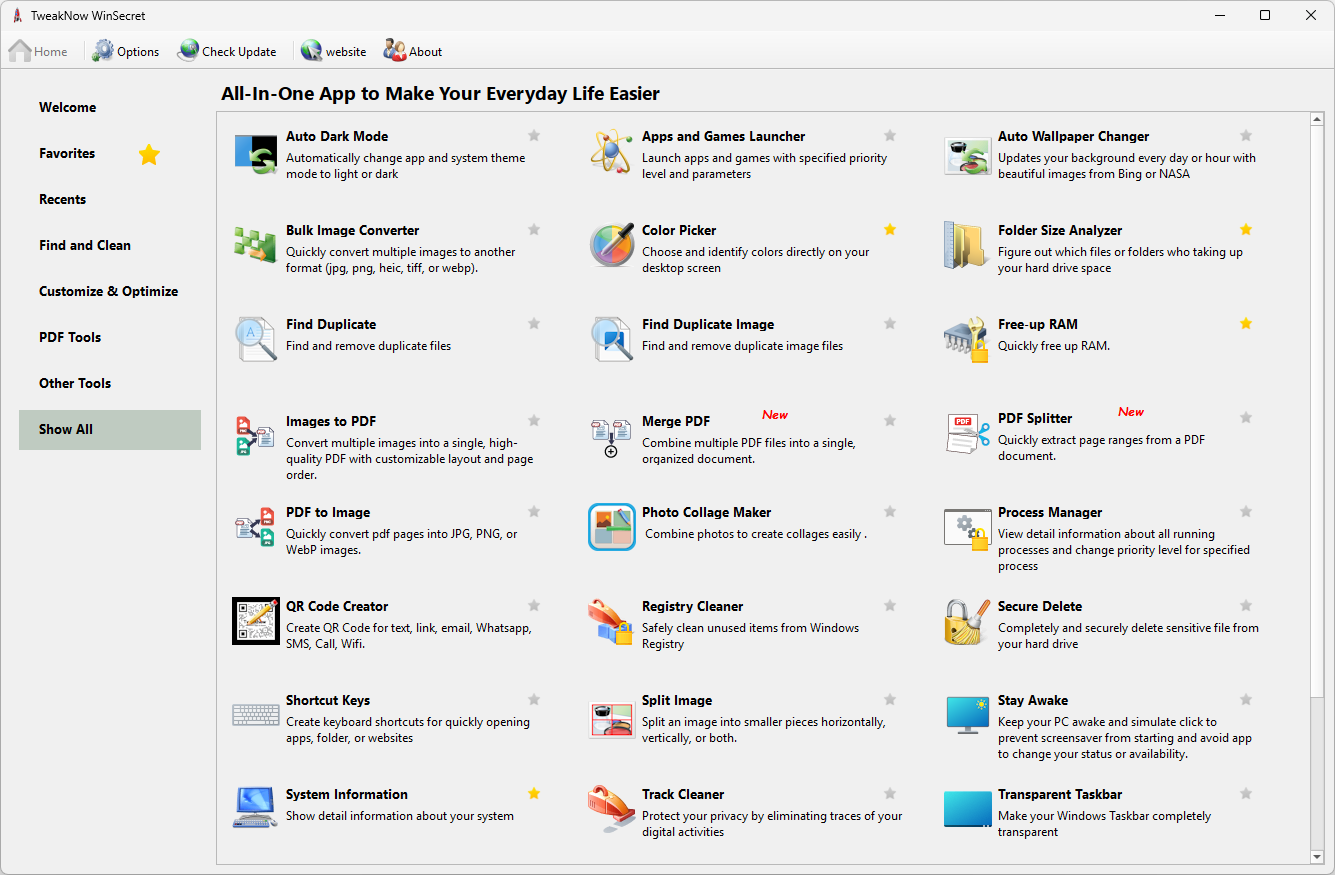The image size is (1335, 875).
Task: Go to the Welcome section
Action: pyautogui.click(x=110, y=107)
